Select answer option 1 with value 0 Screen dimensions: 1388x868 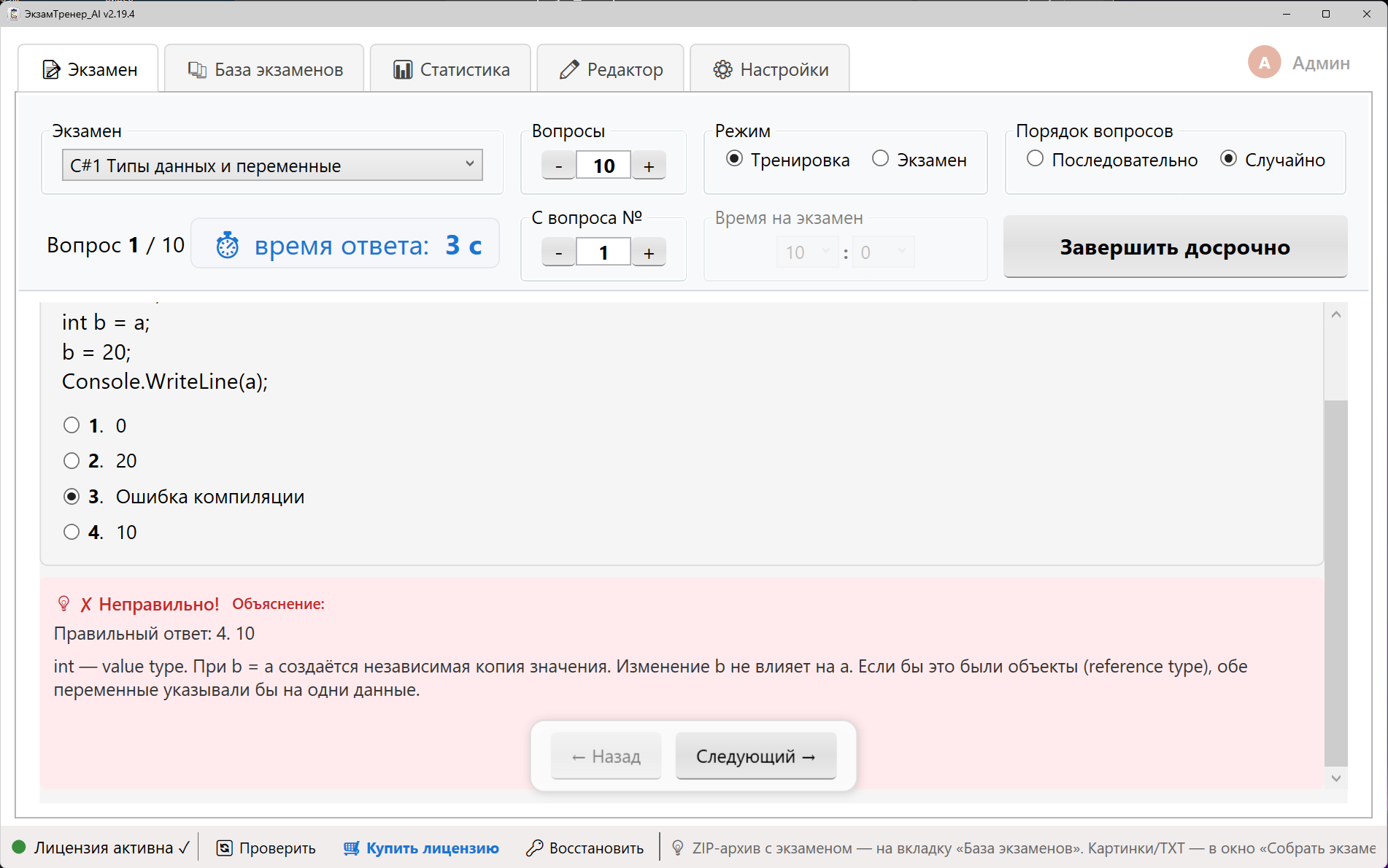[72, 425]
